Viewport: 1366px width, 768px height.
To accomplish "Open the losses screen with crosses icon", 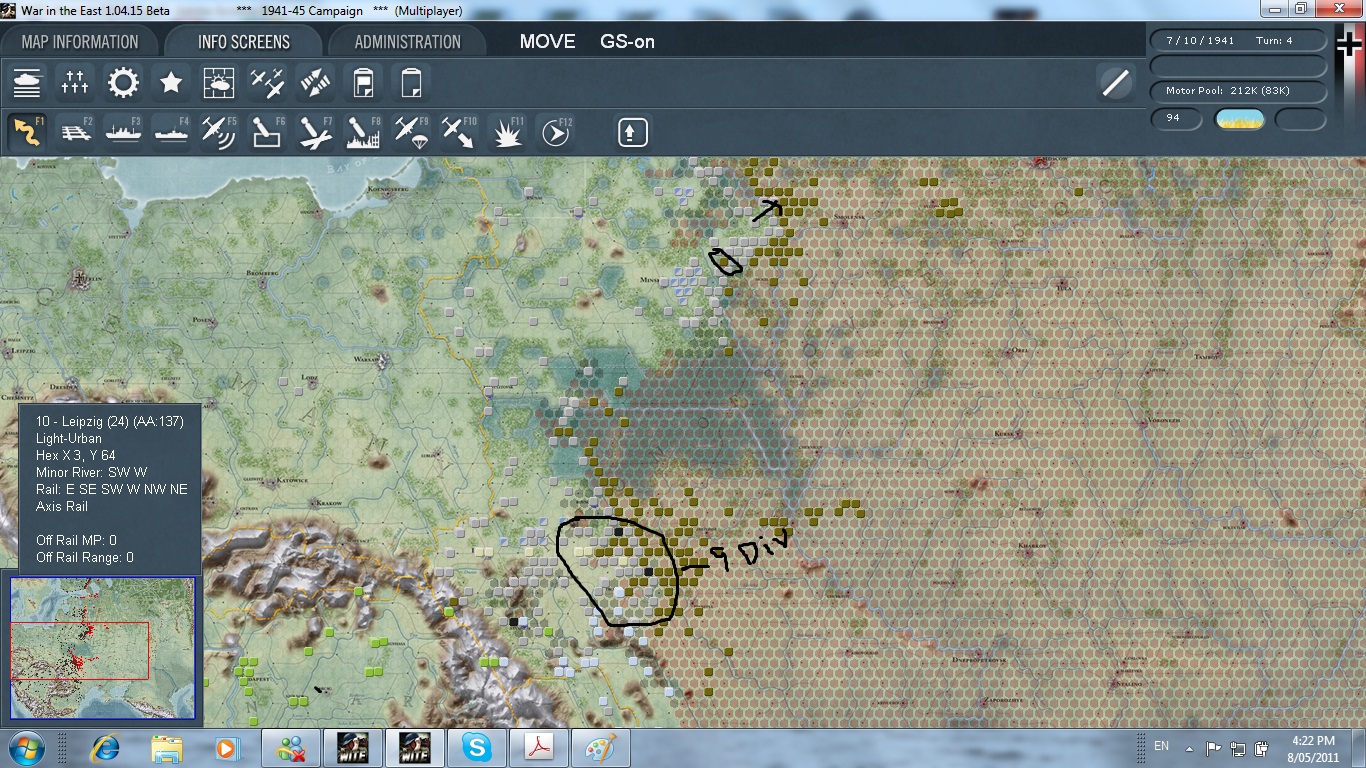I will coord(75,82).
